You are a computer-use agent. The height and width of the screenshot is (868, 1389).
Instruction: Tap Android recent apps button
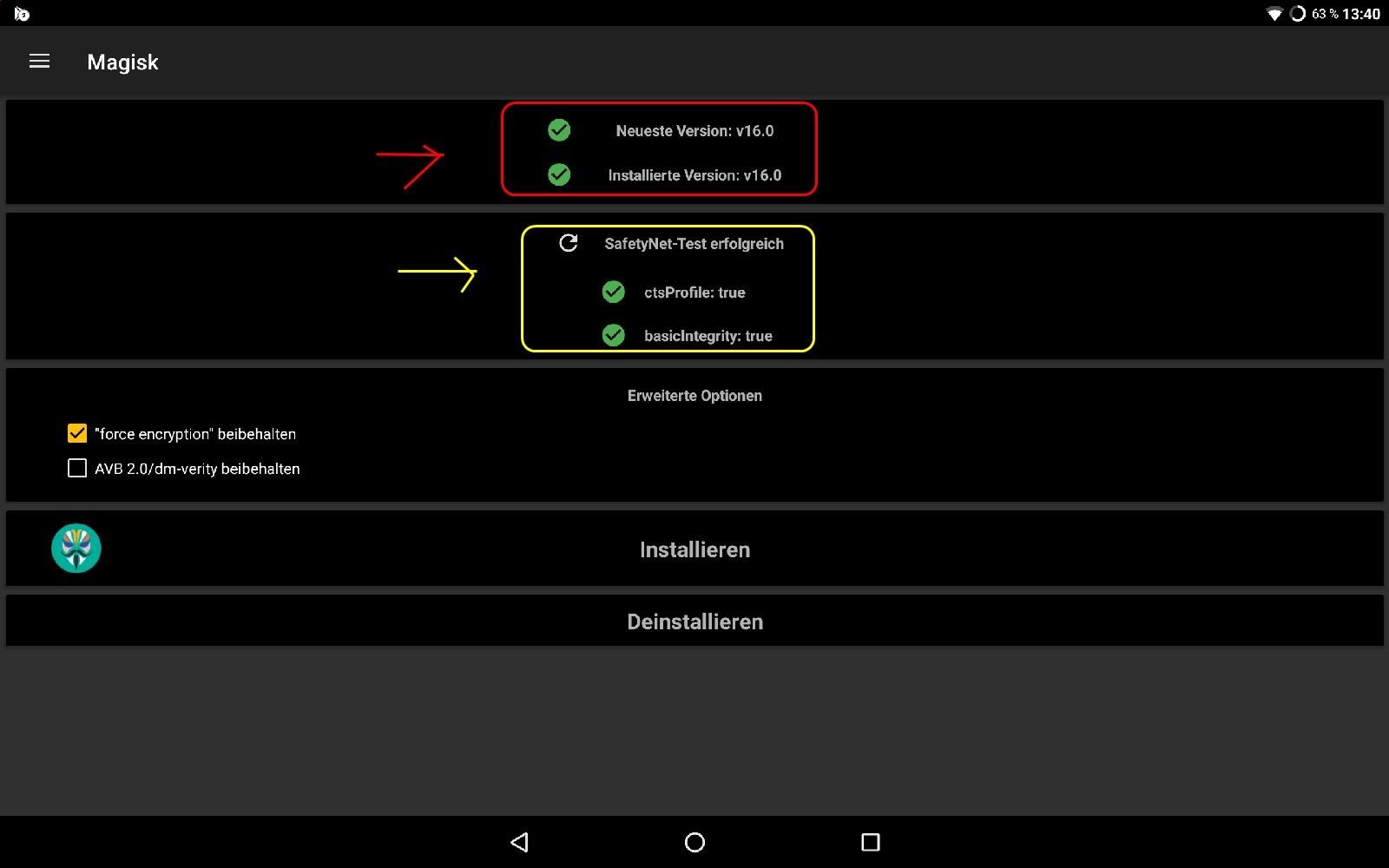871,842
